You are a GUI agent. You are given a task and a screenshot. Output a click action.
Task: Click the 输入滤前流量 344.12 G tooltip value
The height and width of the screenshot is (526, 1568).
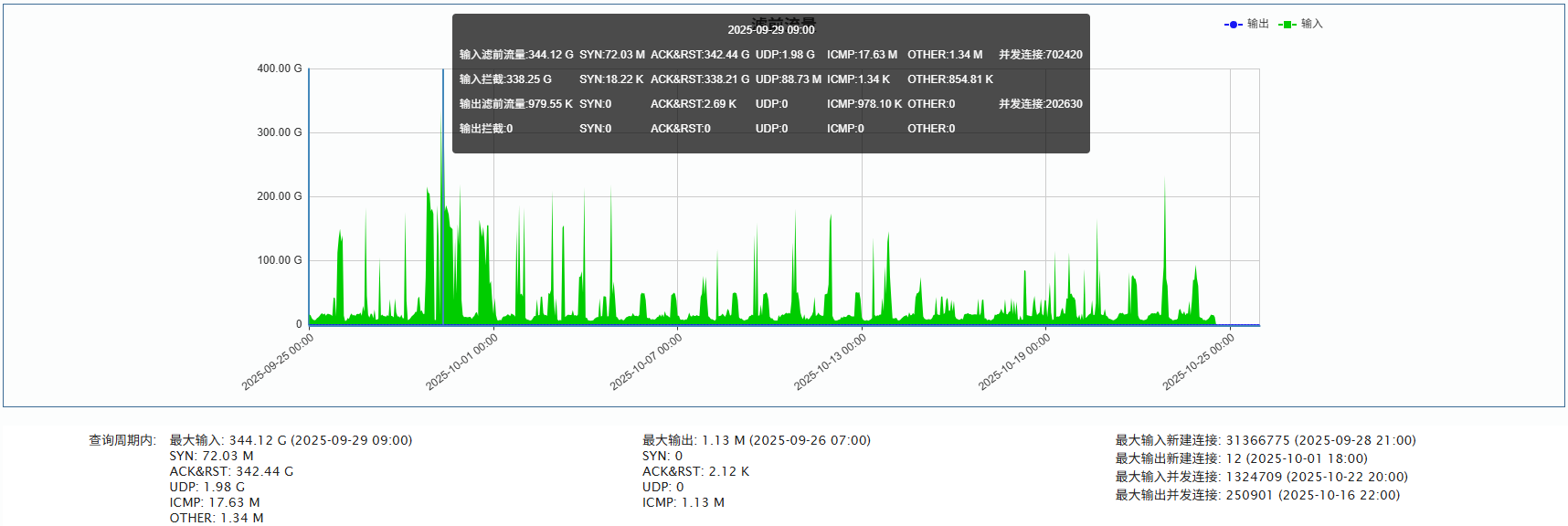[x=516, y=55]
